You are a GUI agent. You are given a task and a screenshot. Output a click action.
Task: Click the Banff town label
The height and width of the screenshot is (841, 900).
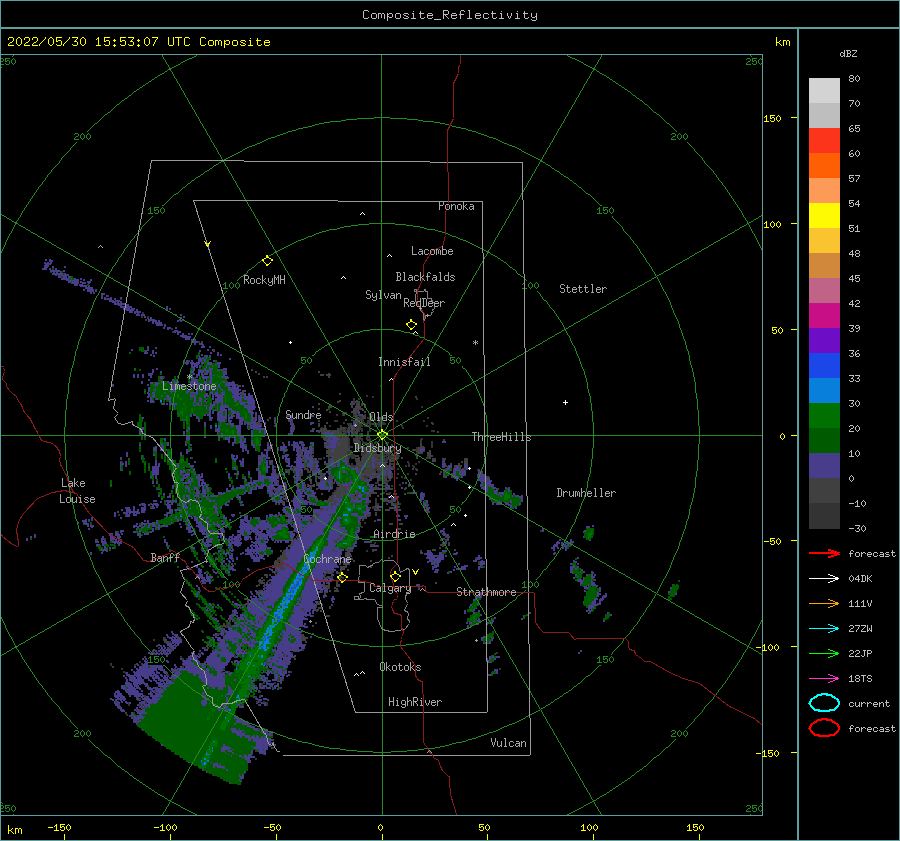pyautogui.click(x=165, y=557)
